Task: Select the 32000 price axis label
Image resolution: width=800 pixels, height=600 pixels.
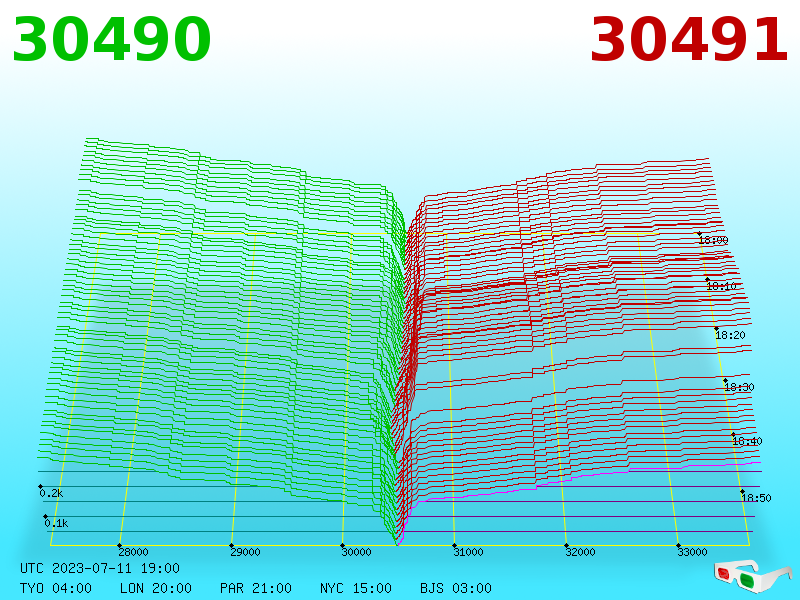Action: tap(580, 552)
